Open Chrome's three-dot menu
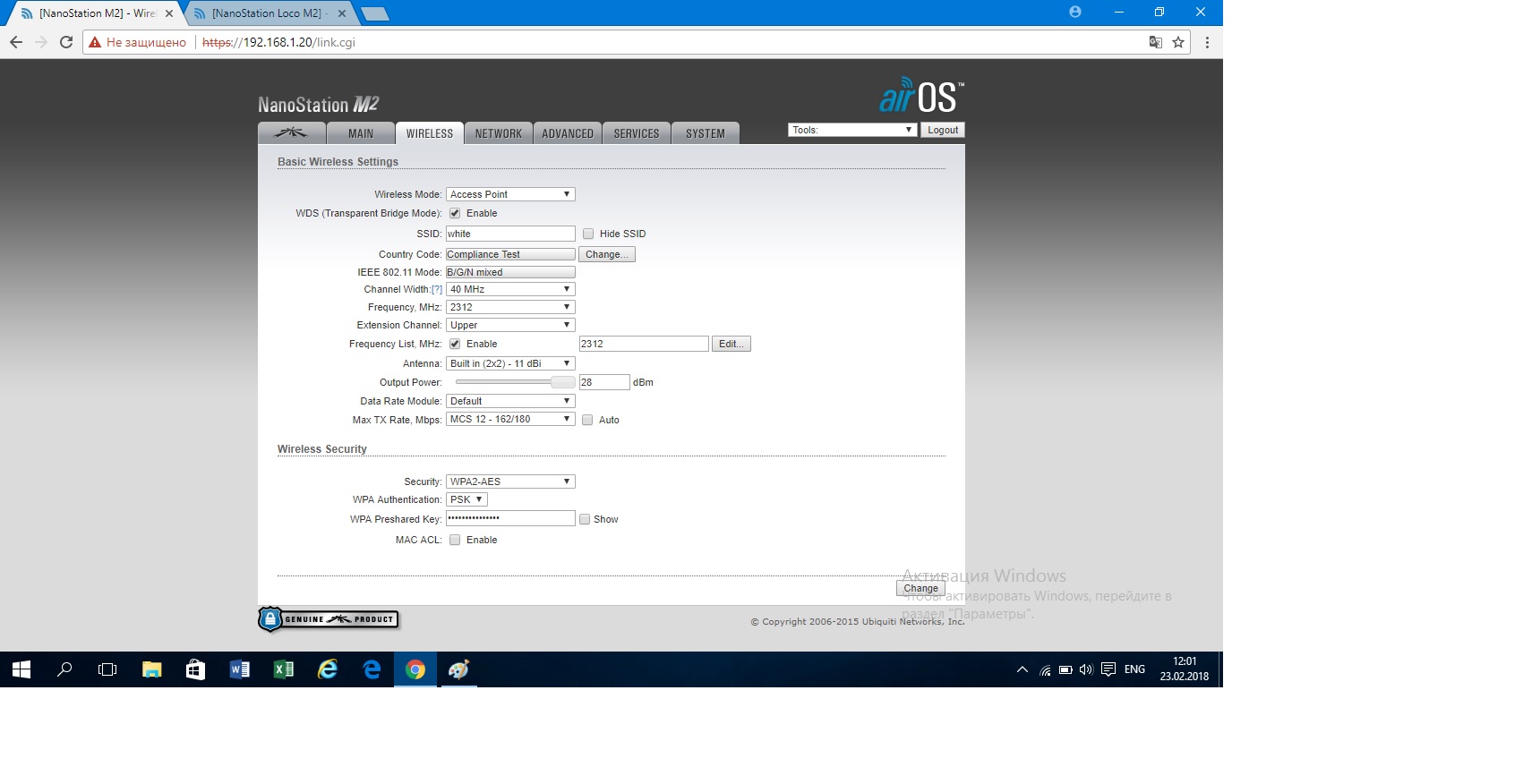Viewport: 1540px width, 784px height. pos(1207,42)
